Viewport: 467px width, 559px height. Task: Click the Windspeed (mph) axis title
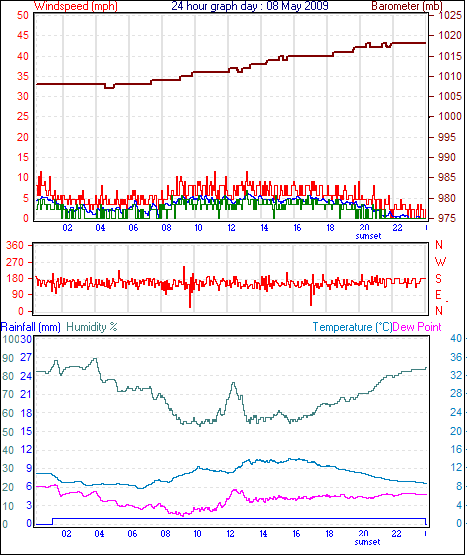(x=76, y=6)
